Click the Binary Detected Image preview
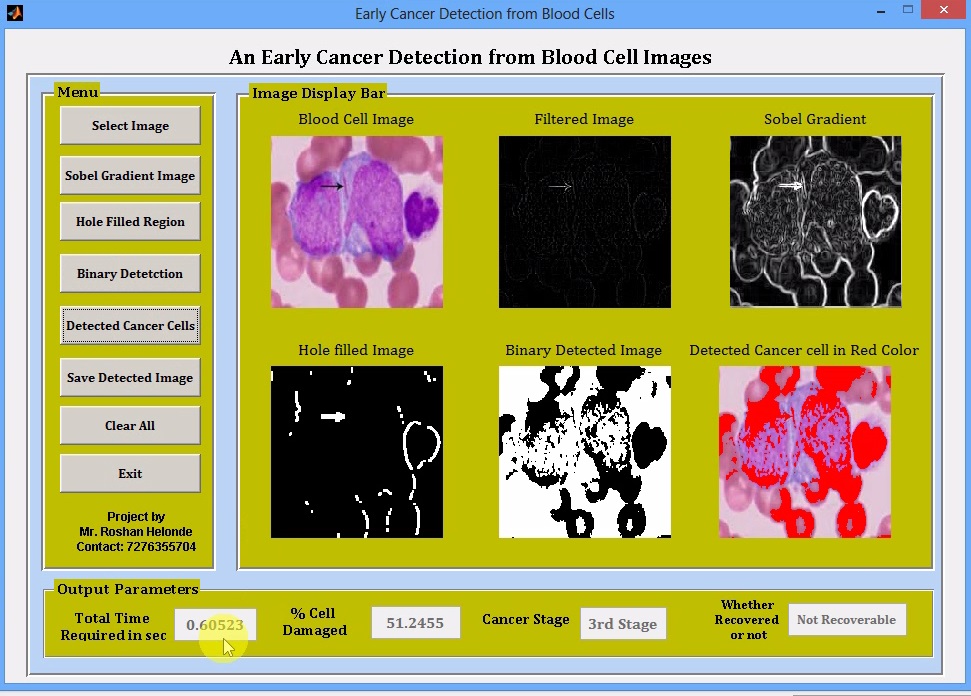 tap(584, 452)
